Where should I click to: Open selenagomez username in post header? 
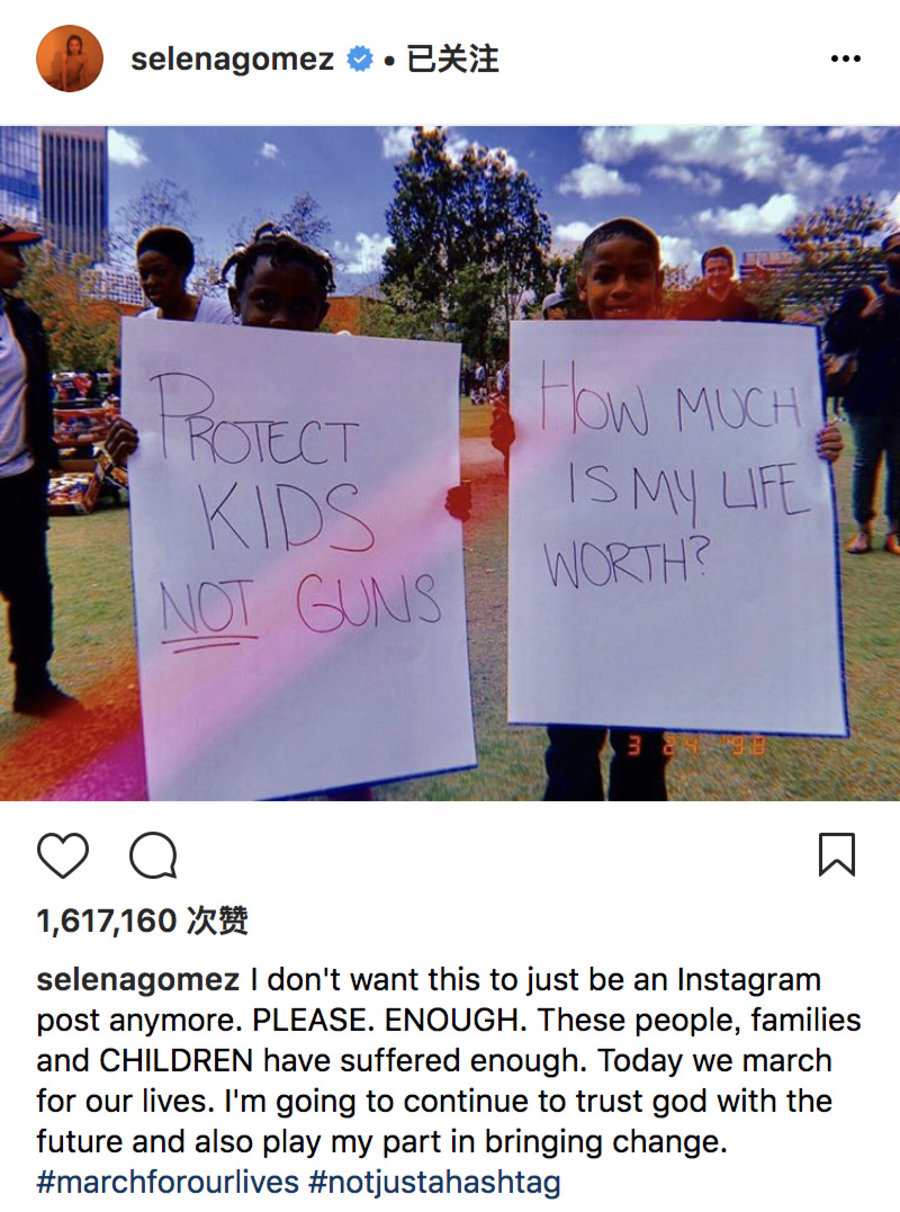point(232,59)
